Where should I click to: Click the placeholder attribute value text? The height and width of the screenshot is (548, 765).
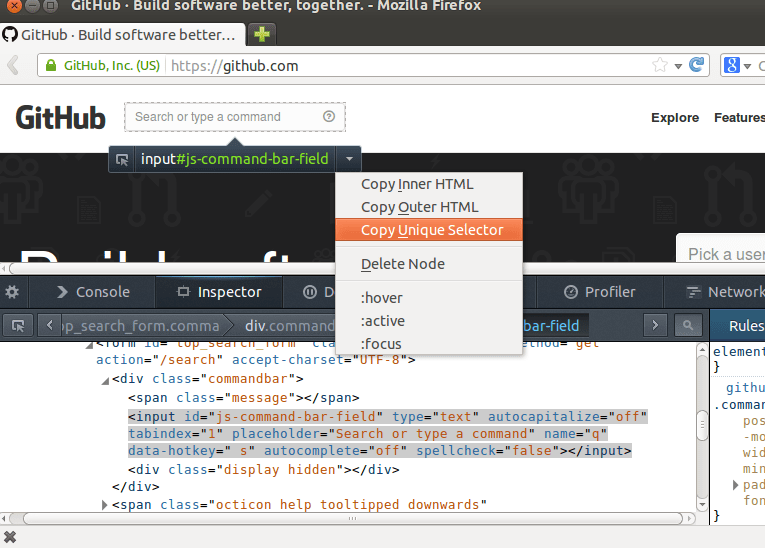point(432,433)
